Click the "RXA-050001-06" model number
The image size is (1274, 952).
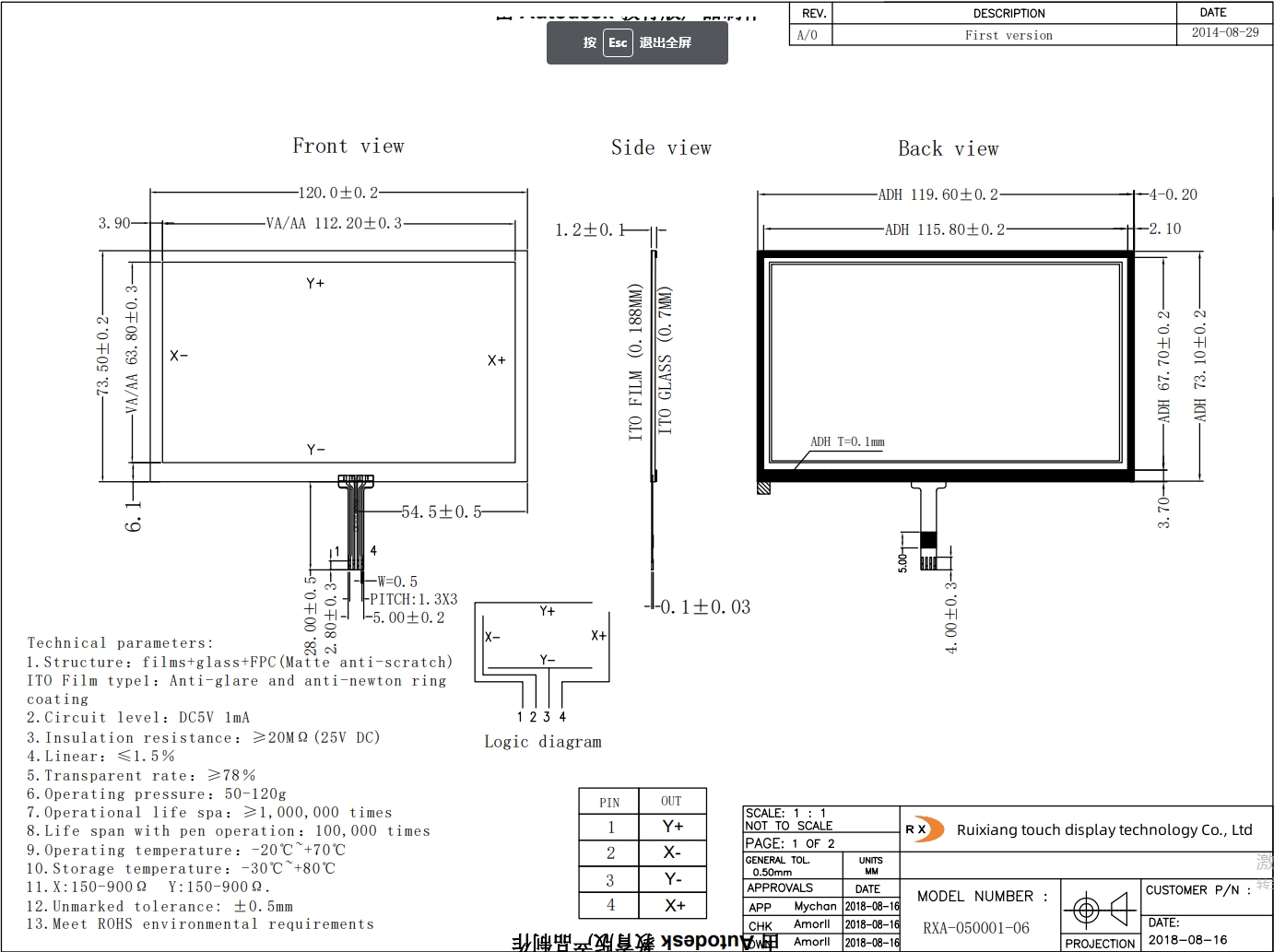(976, 928)
